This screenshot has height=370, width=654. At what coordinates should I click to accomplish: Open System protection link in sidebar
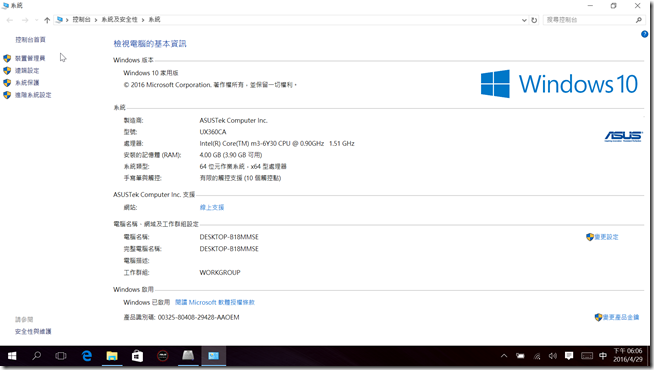click(27, 83)
